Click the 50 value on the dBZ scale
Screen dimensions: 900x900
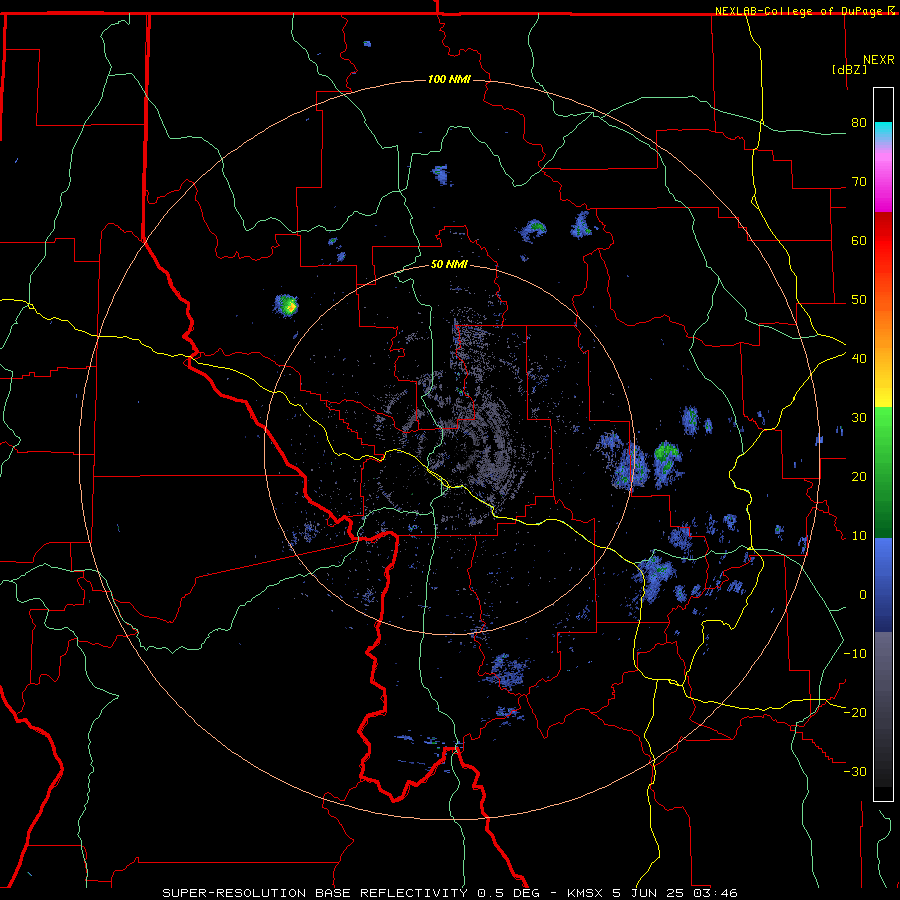pyautogui.click(x=859, y=300)
